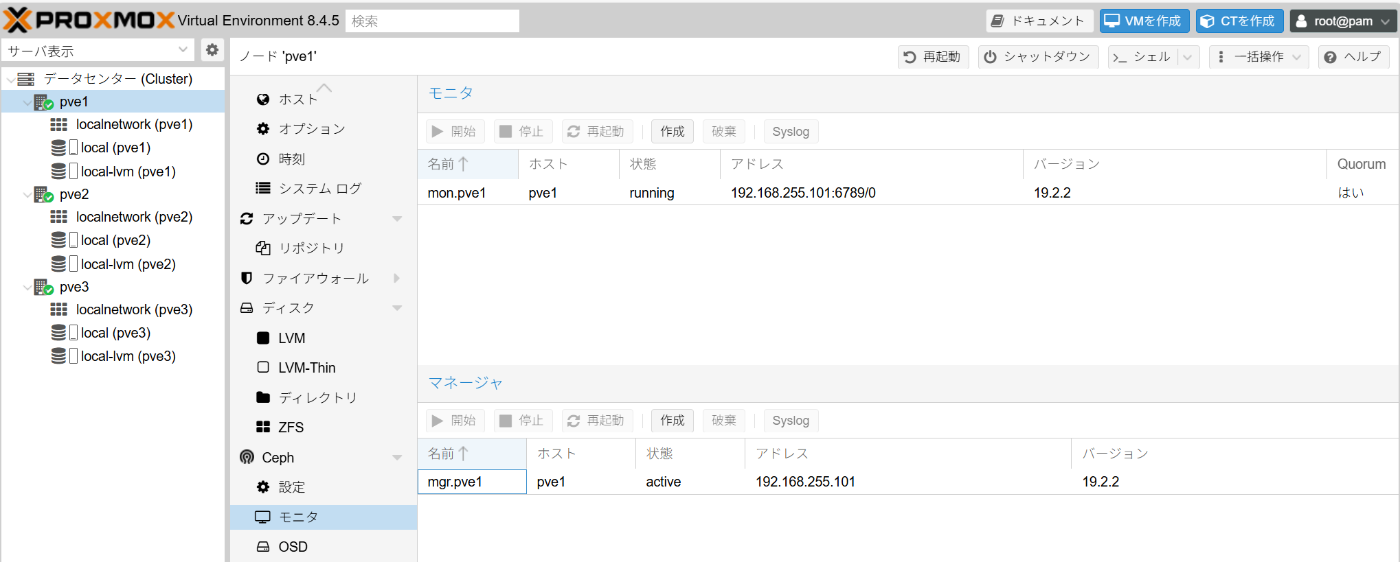Click 作成 in the モニタ toolbar
The image size is (1400, 562).
click(x=672, y=132)
